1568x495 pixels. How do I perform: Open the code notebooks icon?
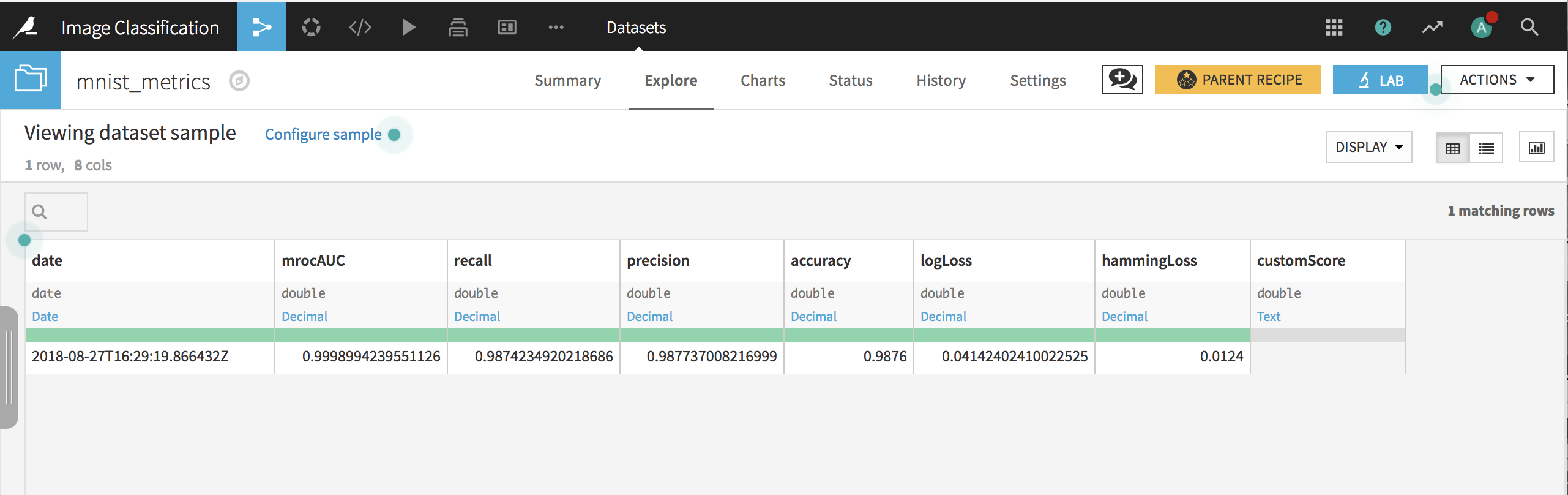pos(360,27)
